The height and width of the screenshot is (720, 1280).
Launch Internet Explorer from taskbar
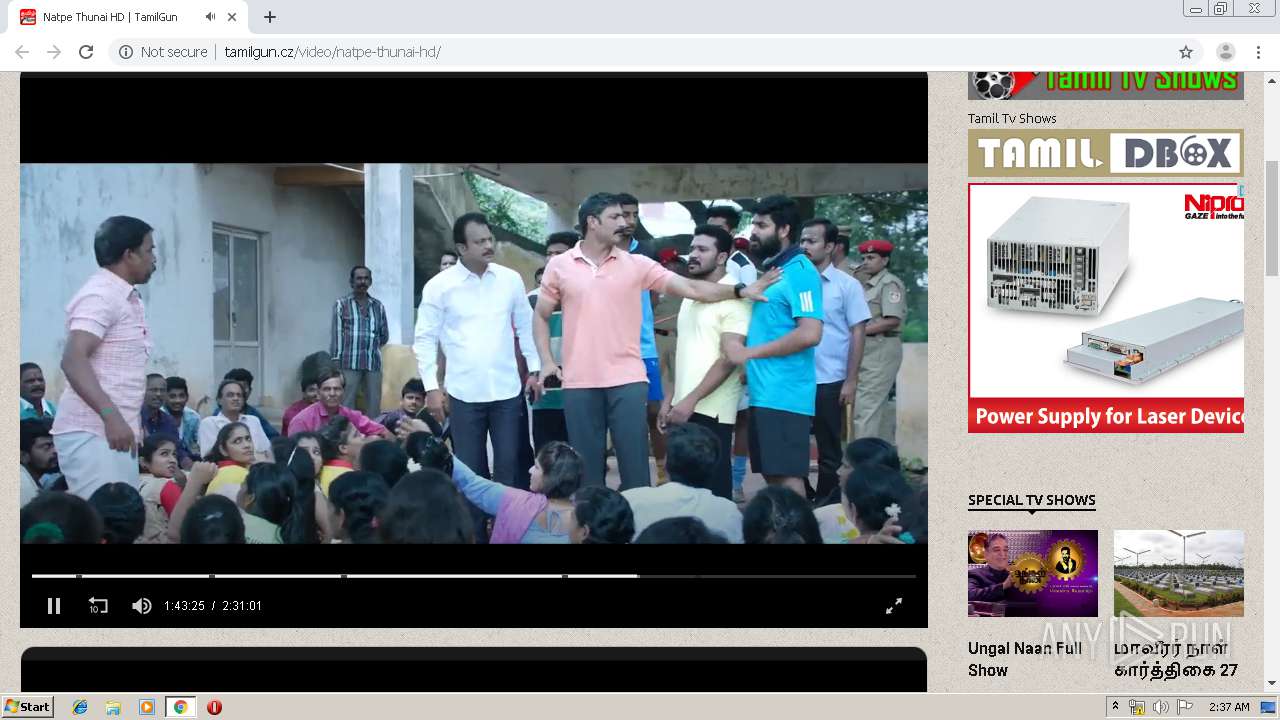pos(80,707)
